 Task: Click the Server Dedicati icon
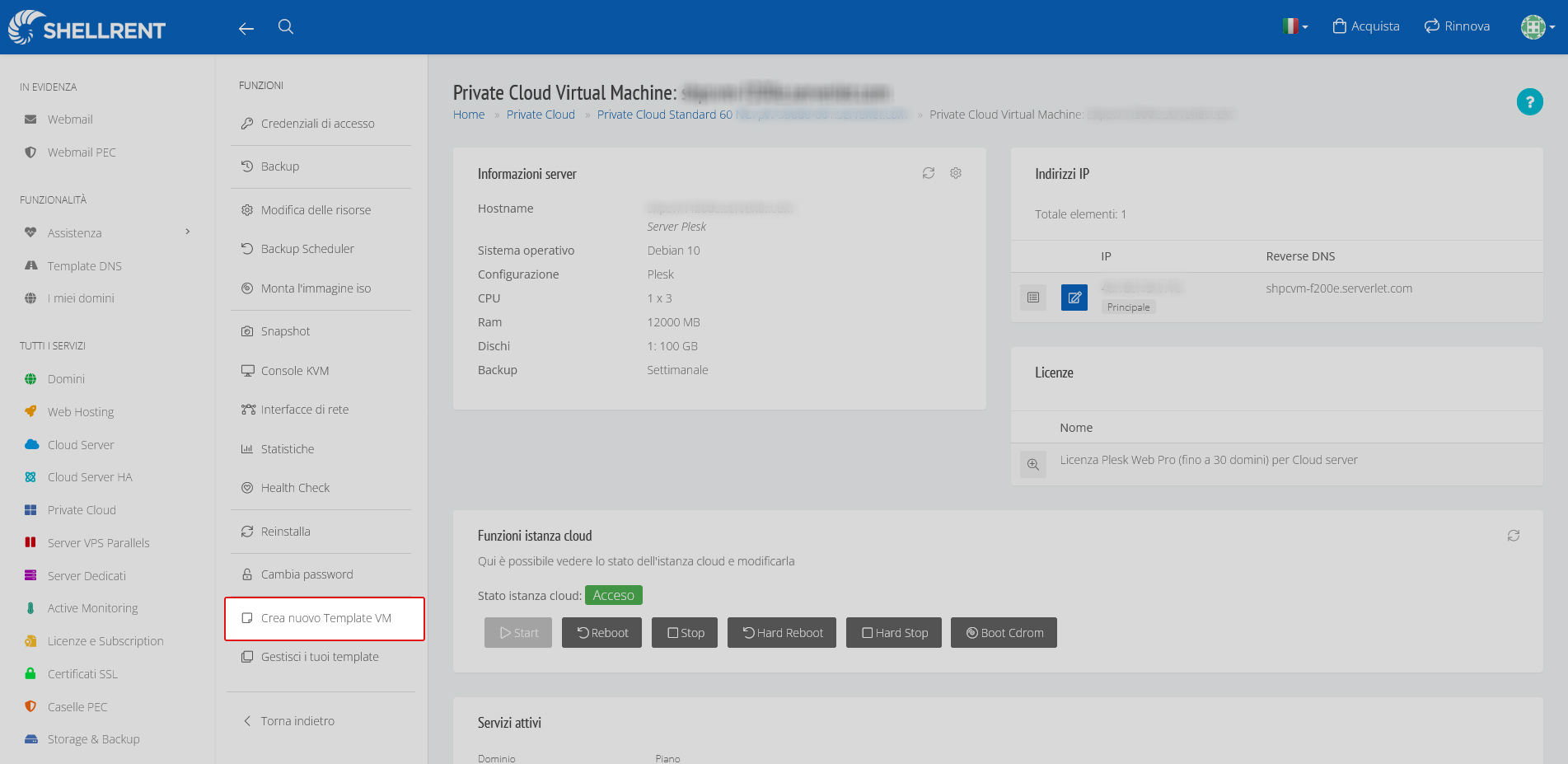[30, 575]
